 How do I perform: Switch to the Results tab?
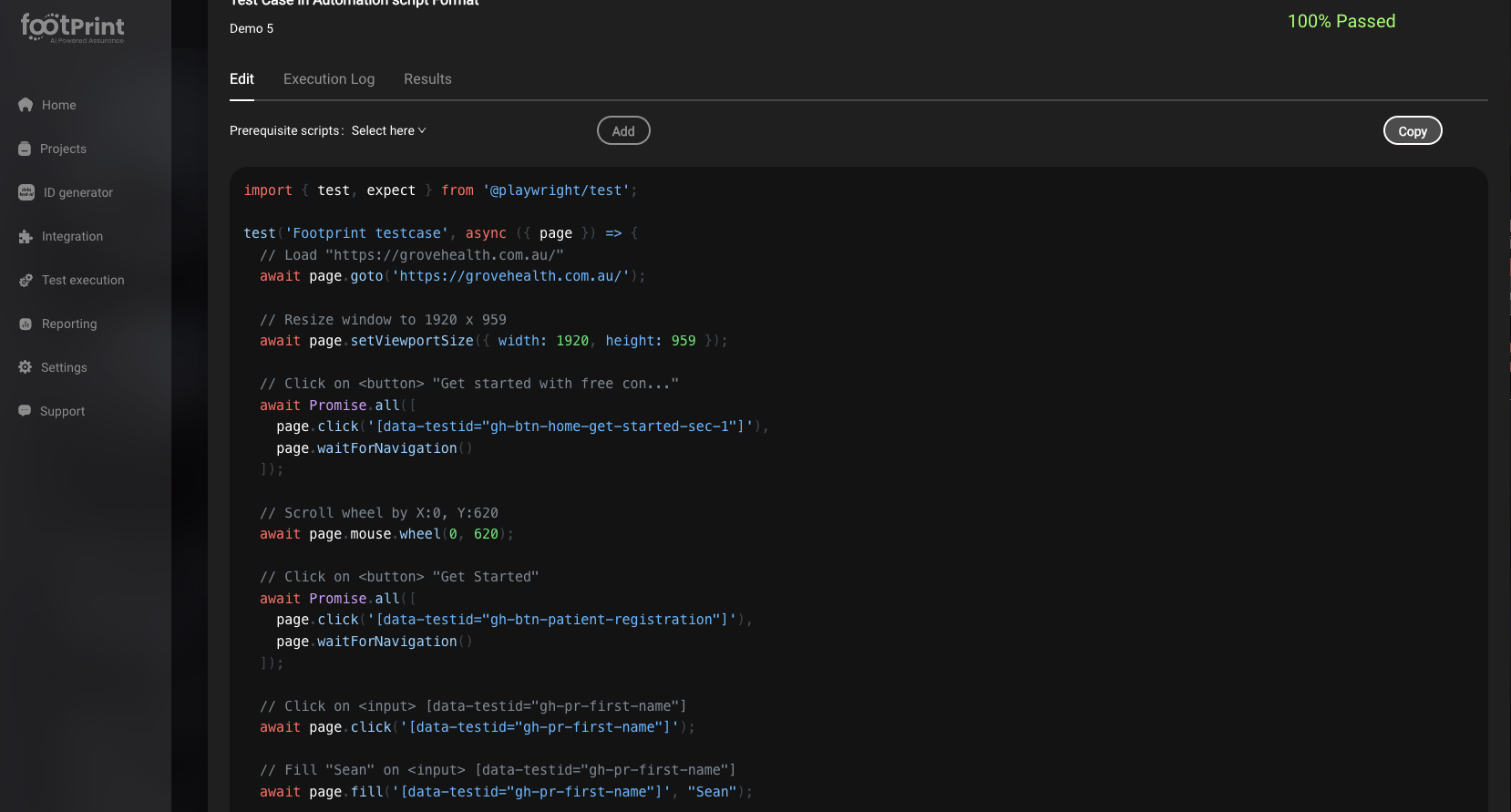(x=427, y=79)
